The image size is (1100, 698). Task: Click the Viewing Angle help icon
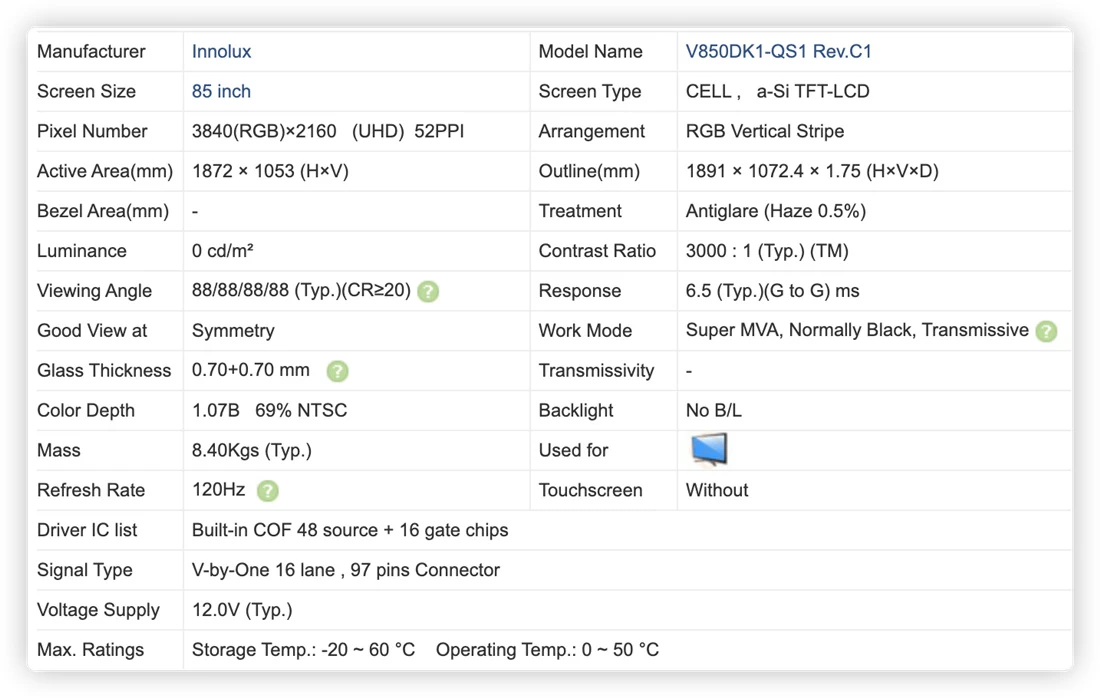(428, 291)
